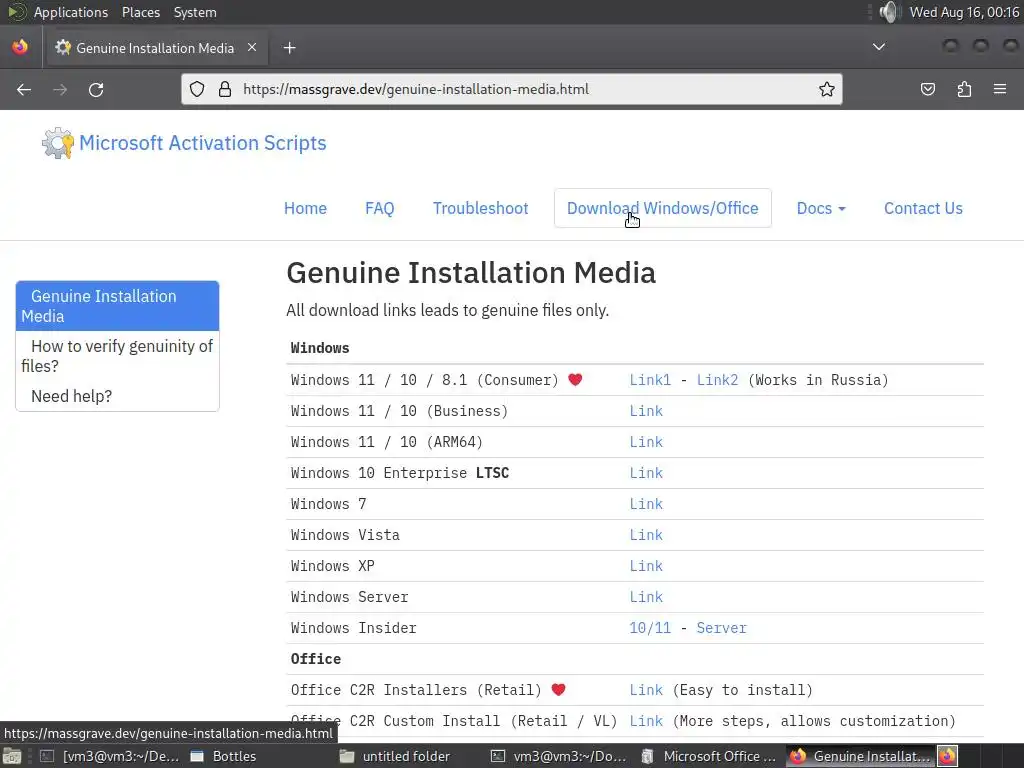This screenshot has height=768, width=1024.
Task: Expand the list all tabs chevron
Action: pos(879,47)
